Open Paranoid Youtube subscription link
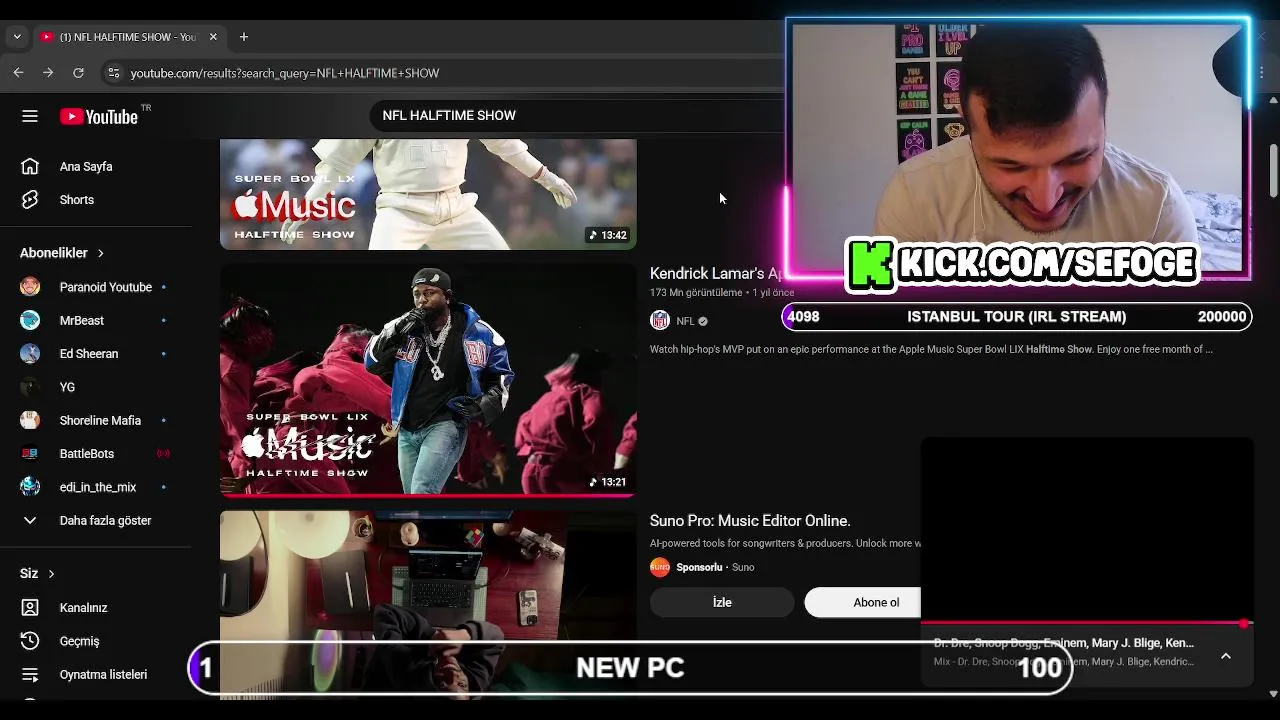 coord(106,287)
